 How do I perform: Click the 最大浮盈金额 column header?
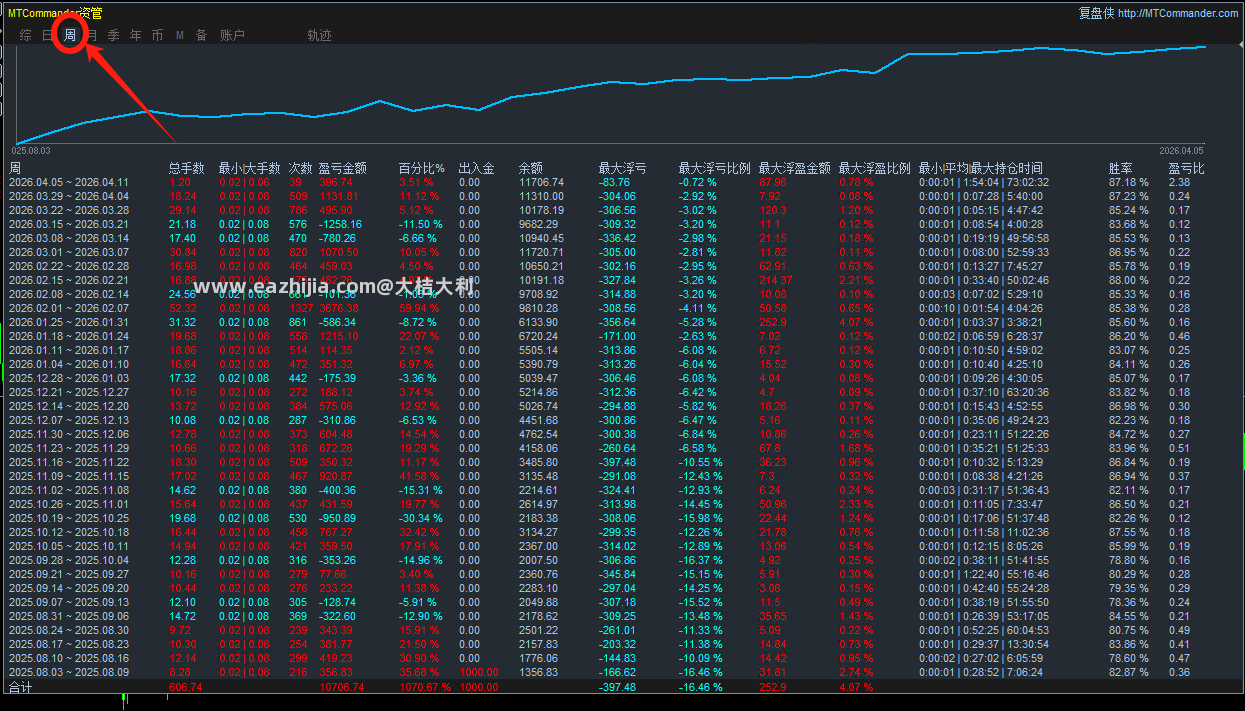(x=794, y=168)
